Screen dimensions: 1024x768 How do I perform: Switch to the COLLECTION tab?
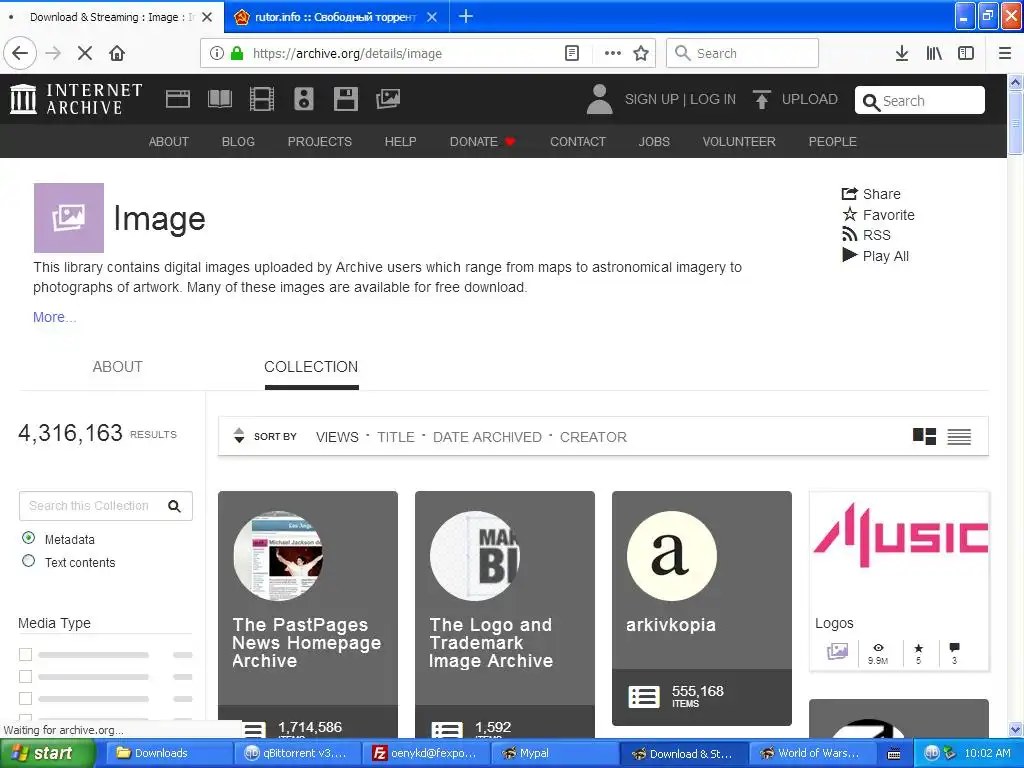point(311,367)
